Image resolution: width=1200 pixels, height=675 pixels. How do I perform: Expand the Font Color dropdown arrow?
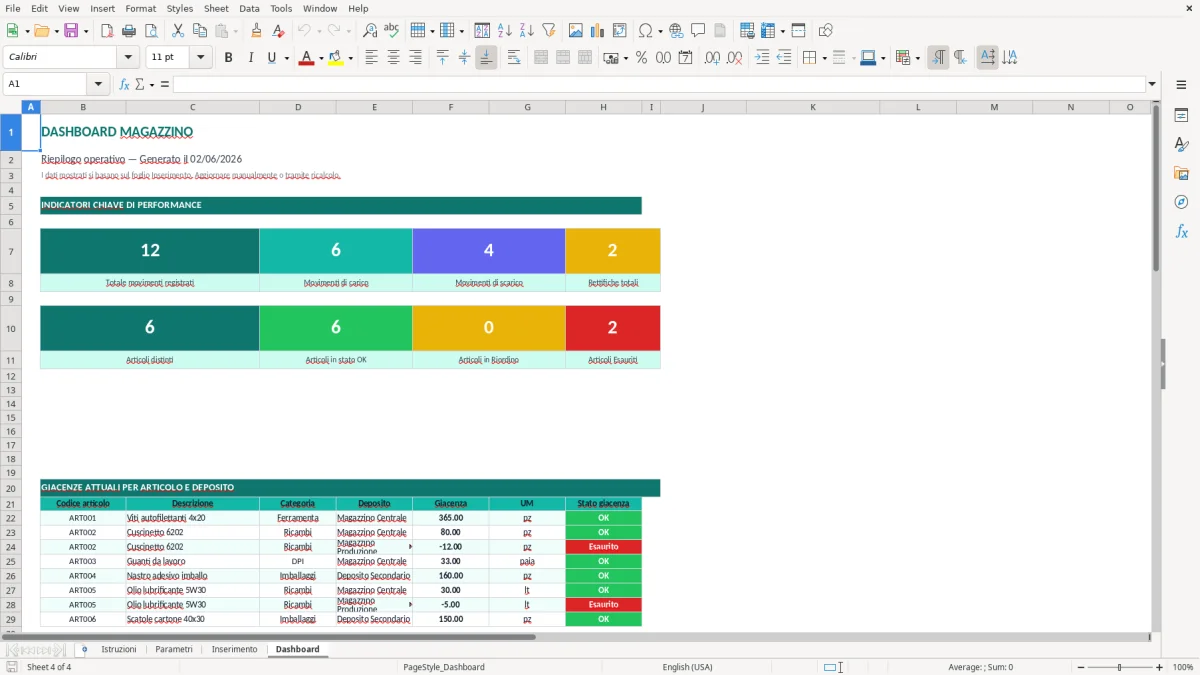(x=320, y=58)
